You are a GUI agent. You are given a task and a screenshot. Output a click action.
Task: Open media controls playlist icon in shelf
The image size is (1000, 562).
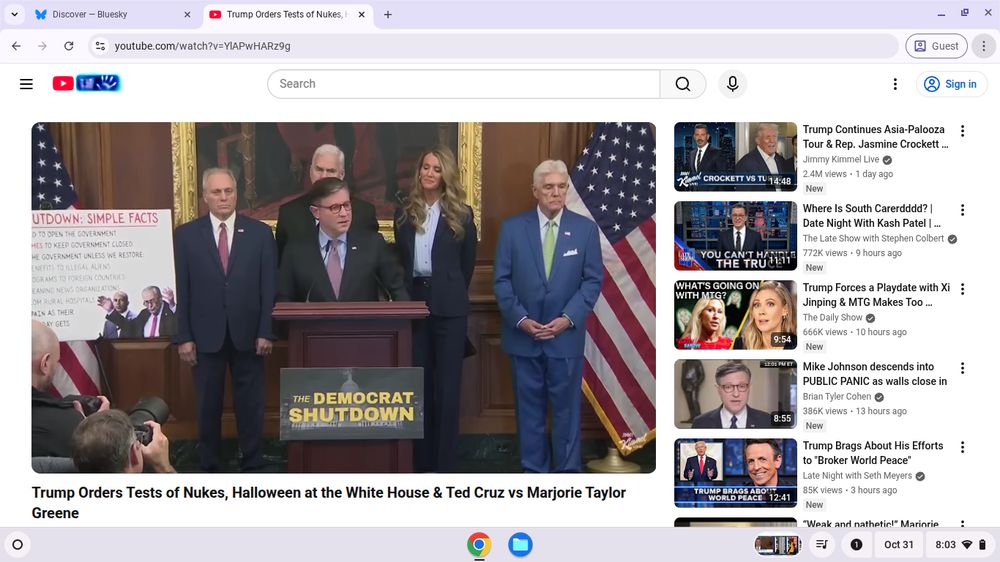(822, 545)
